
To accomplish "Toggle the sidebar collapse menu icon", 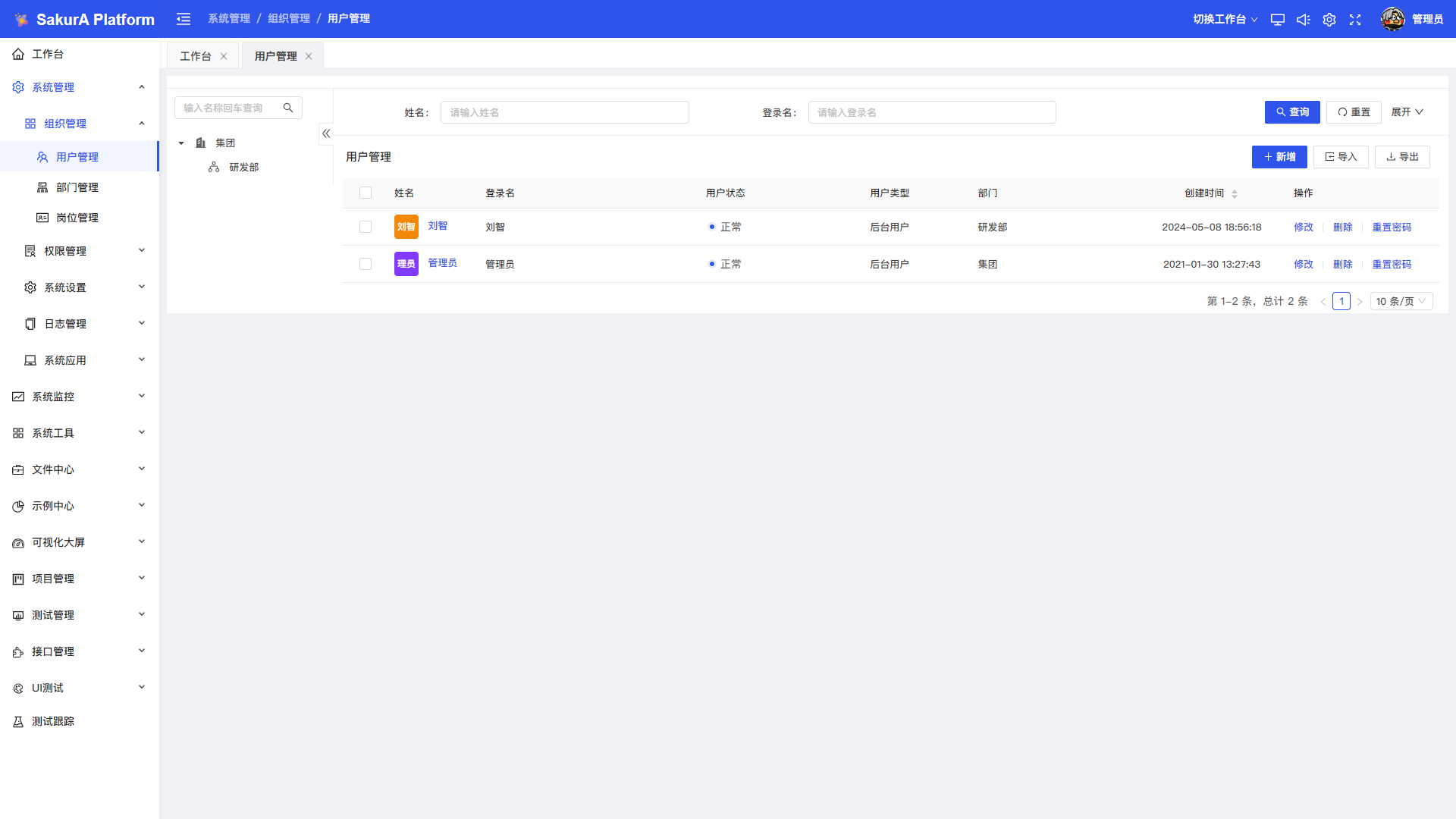I will click(184, 19).
